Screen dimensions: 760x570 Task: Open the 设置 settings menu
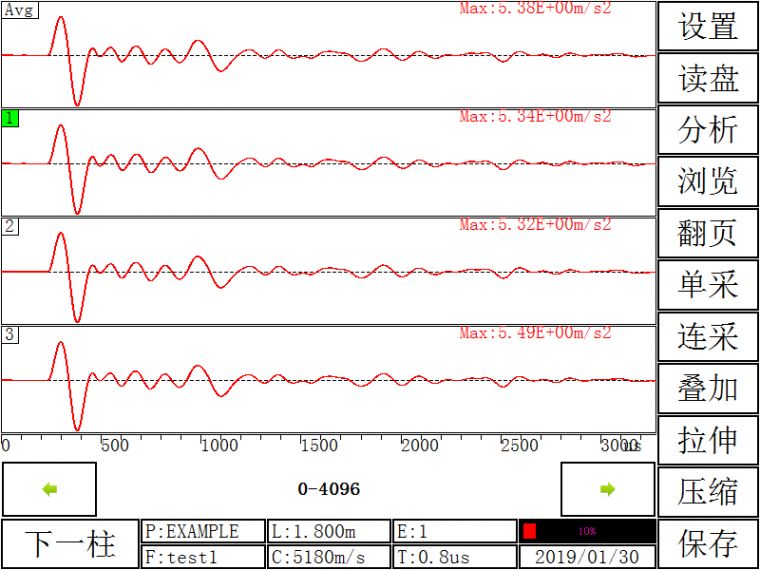(x=707, y=26)
